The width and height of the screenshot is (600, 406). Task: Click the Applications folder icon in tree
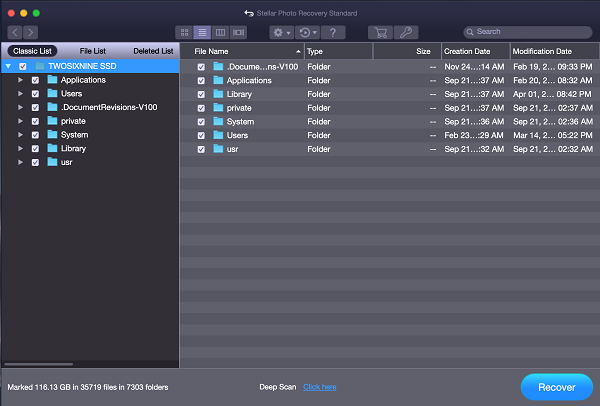[x=52, y=80]
